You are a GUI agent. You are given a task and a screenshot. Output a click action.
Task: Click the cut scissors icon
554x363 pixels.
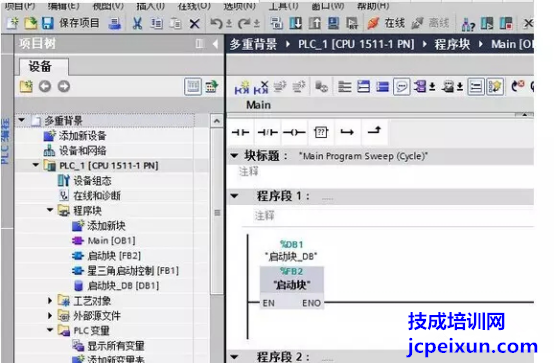click(x=137, y=24)
